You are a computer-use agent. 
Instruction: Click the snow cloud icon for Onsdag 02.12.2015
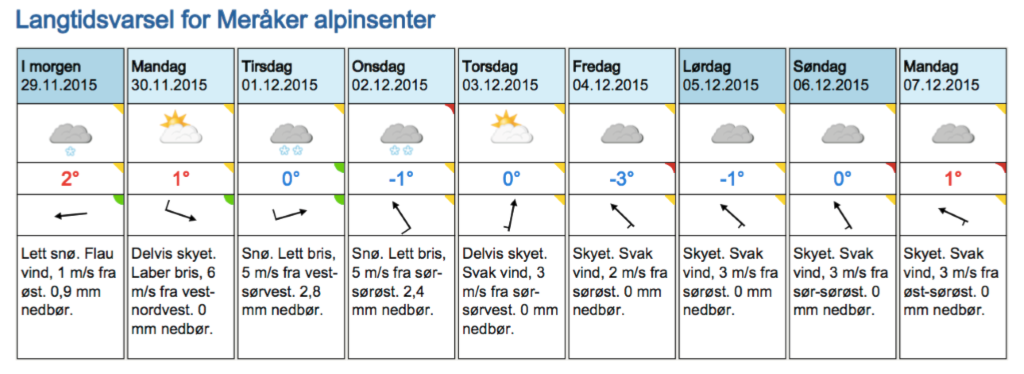coord(402,138)
